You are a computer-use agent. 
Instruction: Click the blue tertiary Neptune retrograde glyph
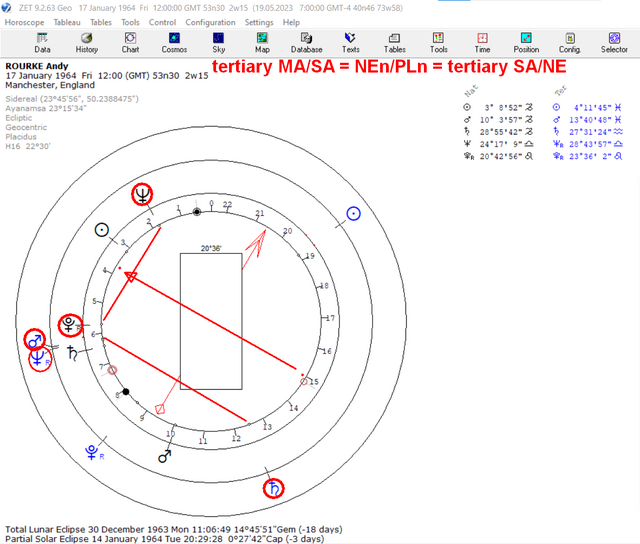pos(40,360)
